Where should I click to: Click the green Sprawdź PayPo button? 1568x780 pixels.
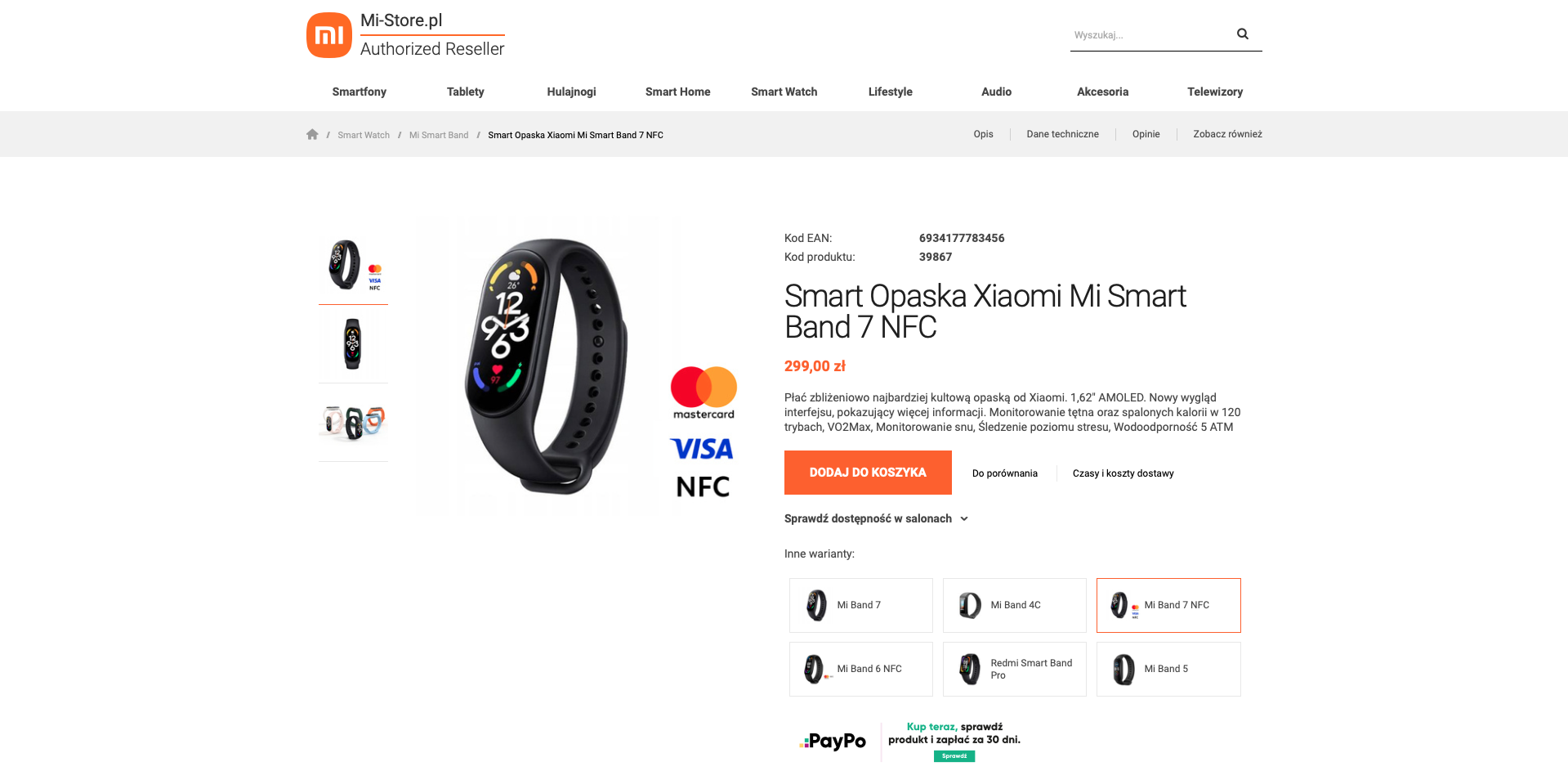954,756
